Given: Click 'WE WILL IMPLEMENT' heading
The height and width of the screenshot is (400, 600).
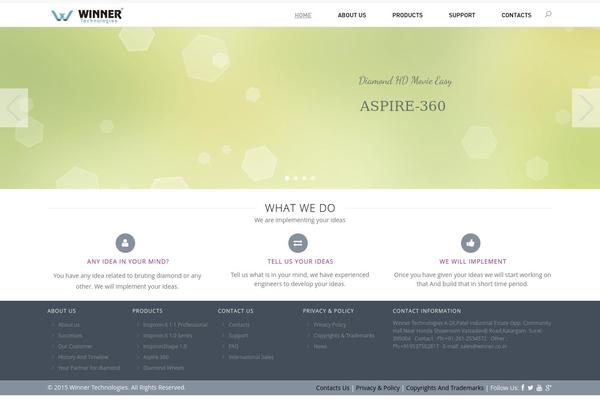Looking at the screenshot, I should [x=473, y=261].
